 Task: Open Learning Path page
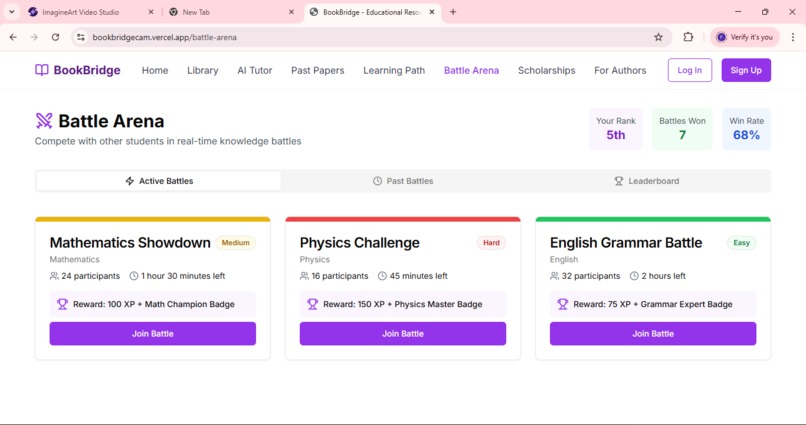[394, 70]
